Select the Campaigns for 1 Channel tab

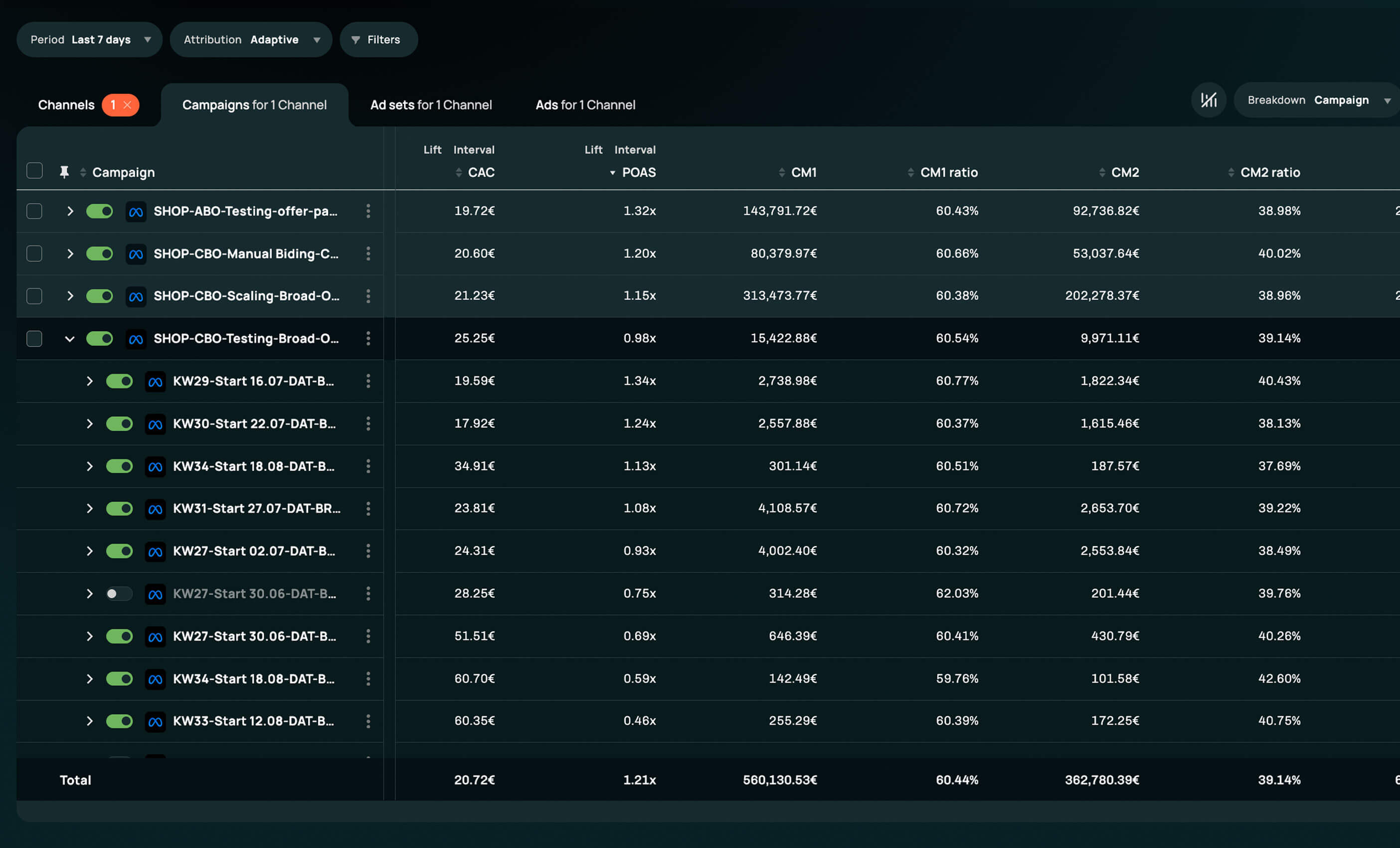[255, 105]
